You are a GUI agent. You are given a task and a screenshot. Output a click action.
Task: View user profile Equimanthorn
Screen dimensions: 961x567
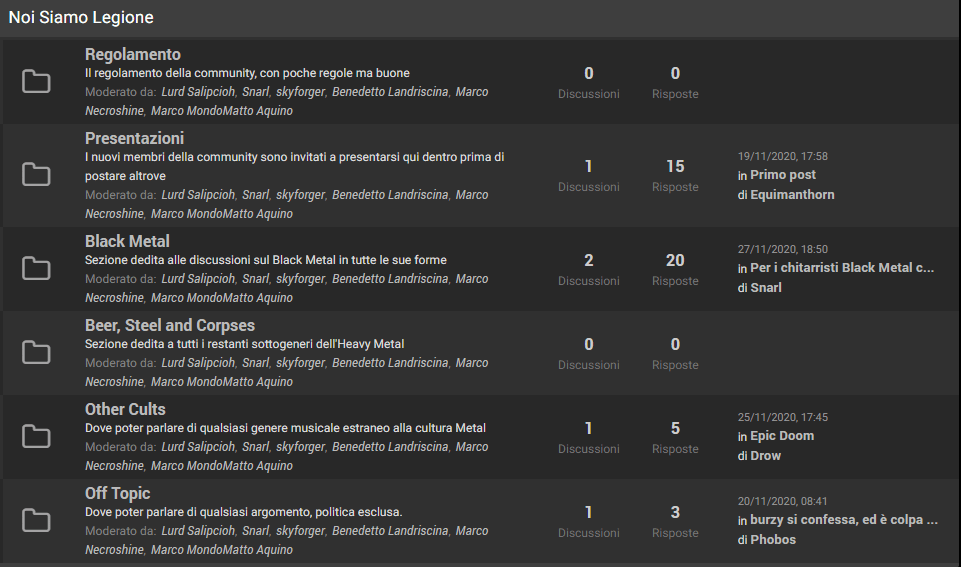tap(792, 195)
